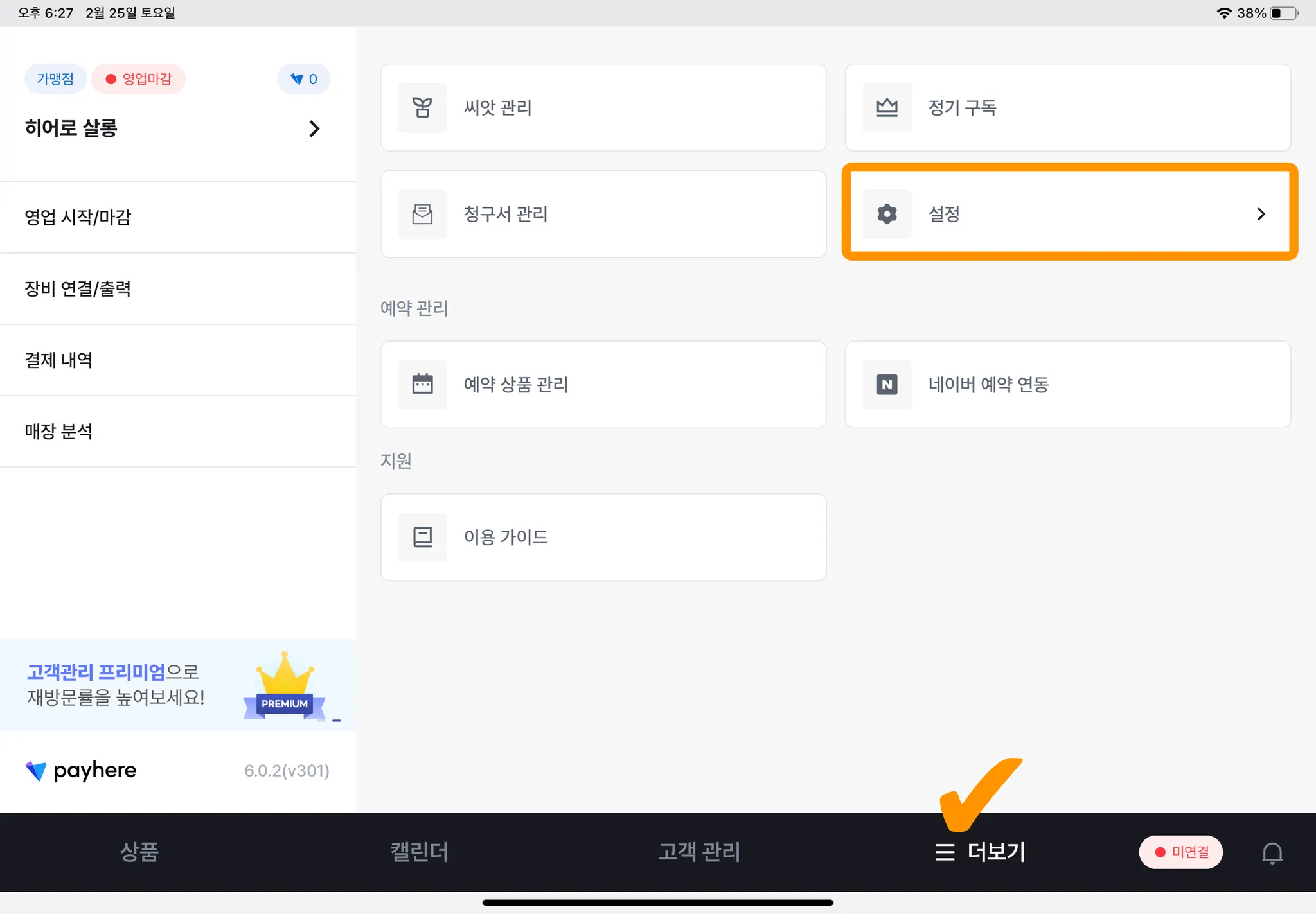
Task: Tap the 미연결 connection status pill
Action: coord(1180,852)
